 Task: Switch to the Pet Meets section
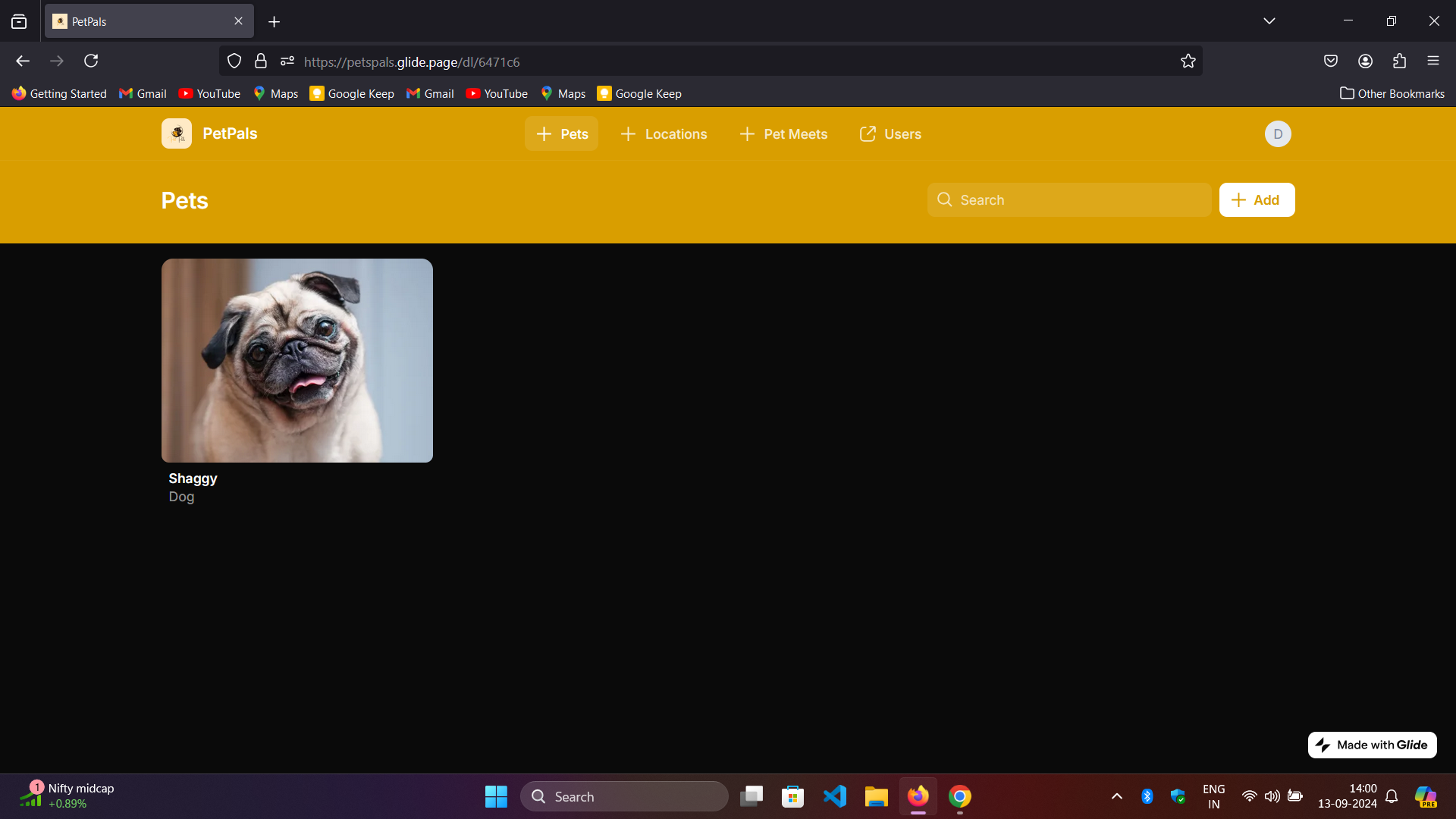pos(783,133)
